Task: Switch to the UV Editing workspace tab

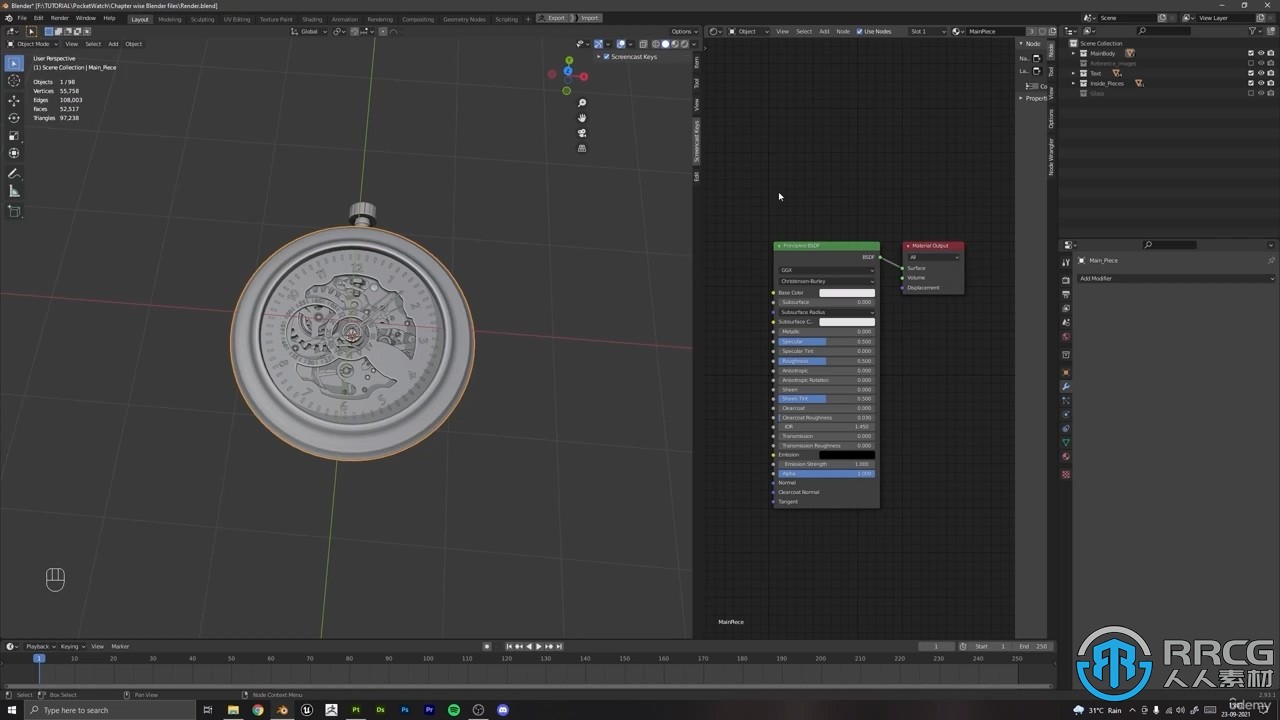Action: pyautogui.click(x=237, y=19)
